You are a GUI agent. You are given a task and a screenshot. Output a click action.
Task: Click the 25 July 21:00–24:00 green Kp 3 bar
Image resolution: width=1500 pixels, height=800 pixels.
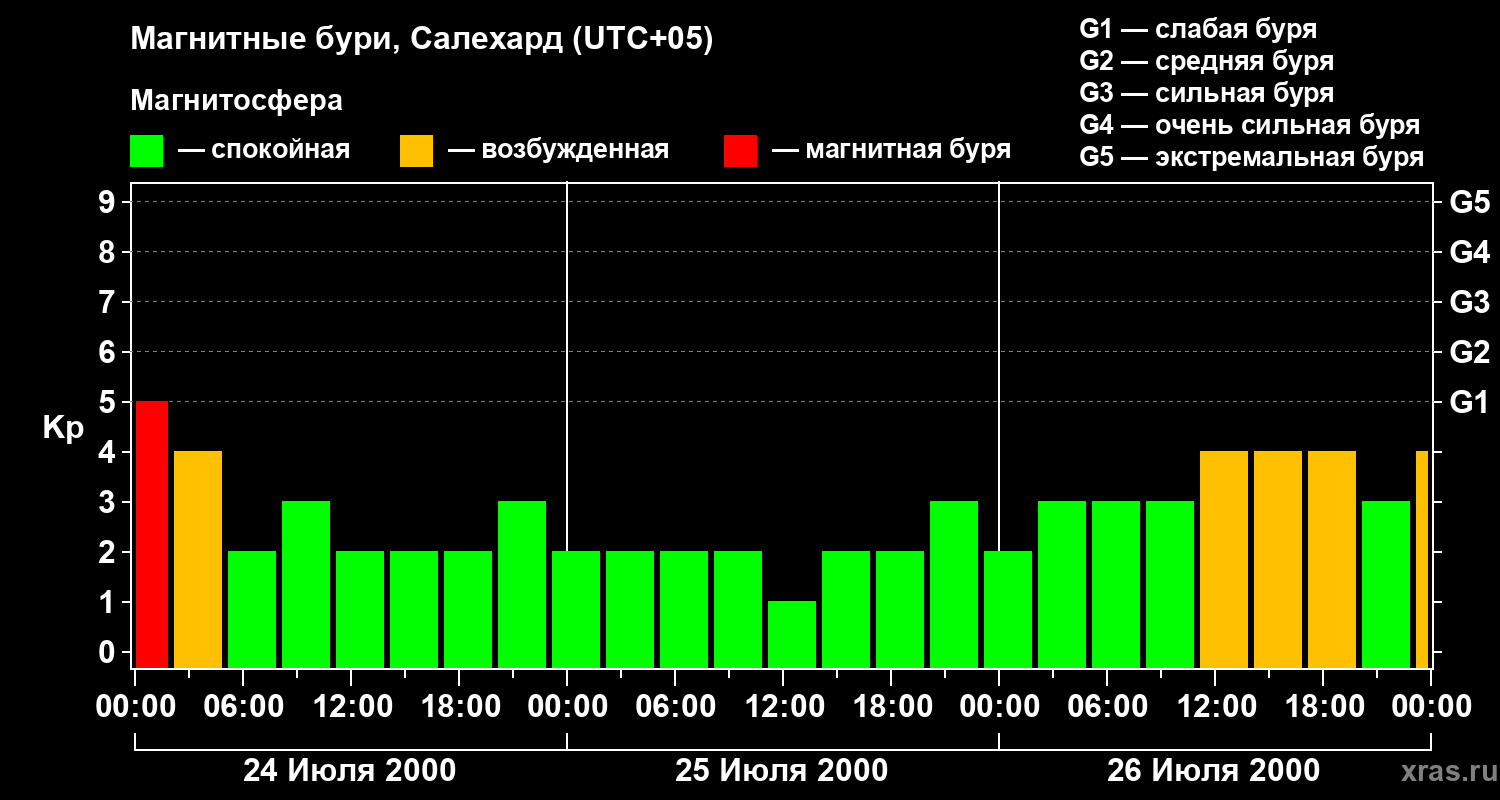[954, 584]
